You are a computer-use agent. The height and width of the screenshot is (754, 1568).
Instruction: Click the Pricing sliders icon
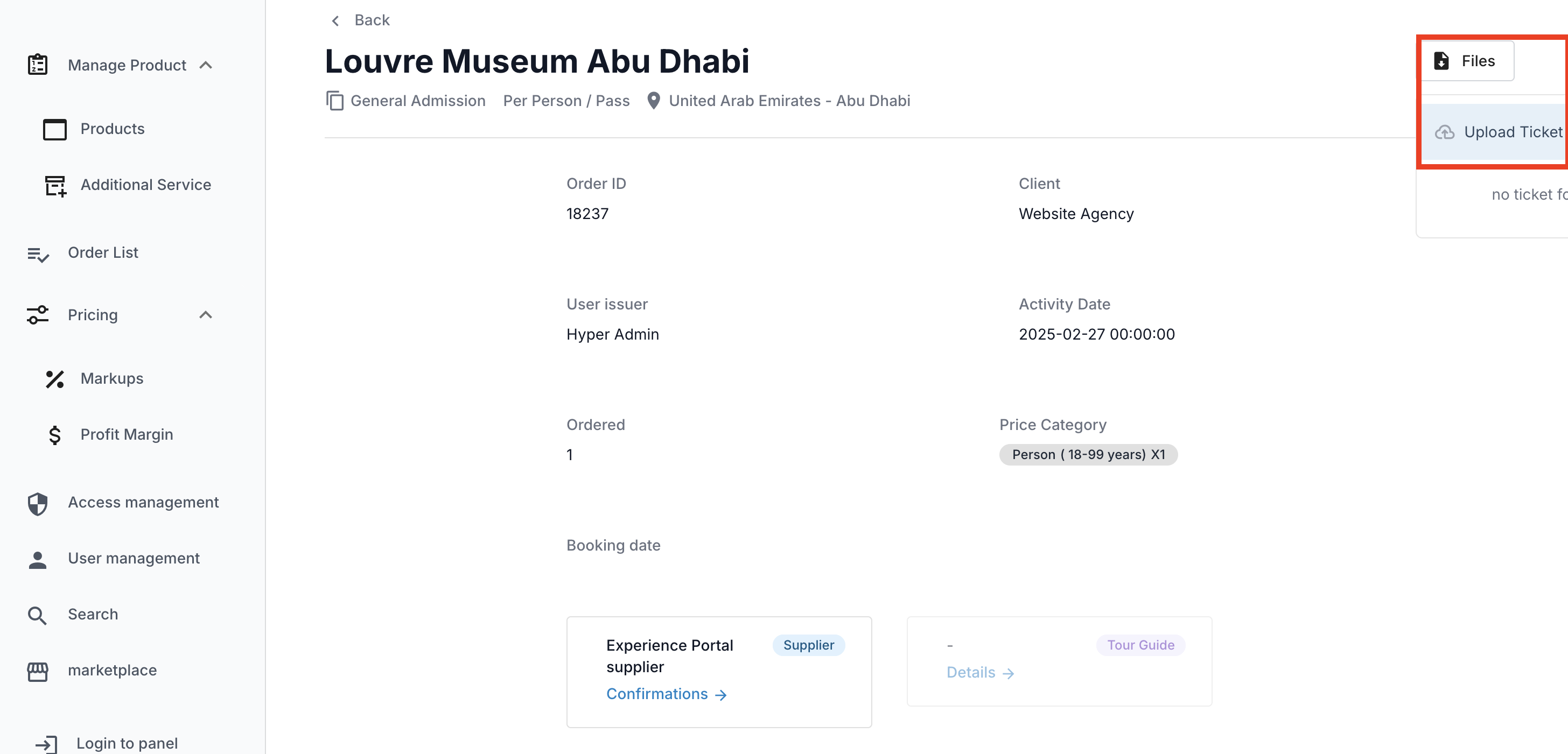click(x=38, y=315)
